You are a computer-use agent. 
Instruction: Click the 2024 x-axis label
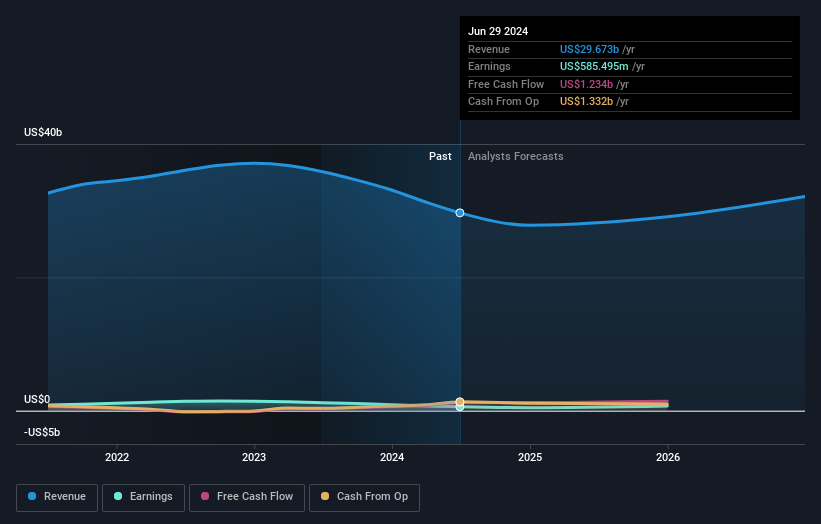coord(392,457)
